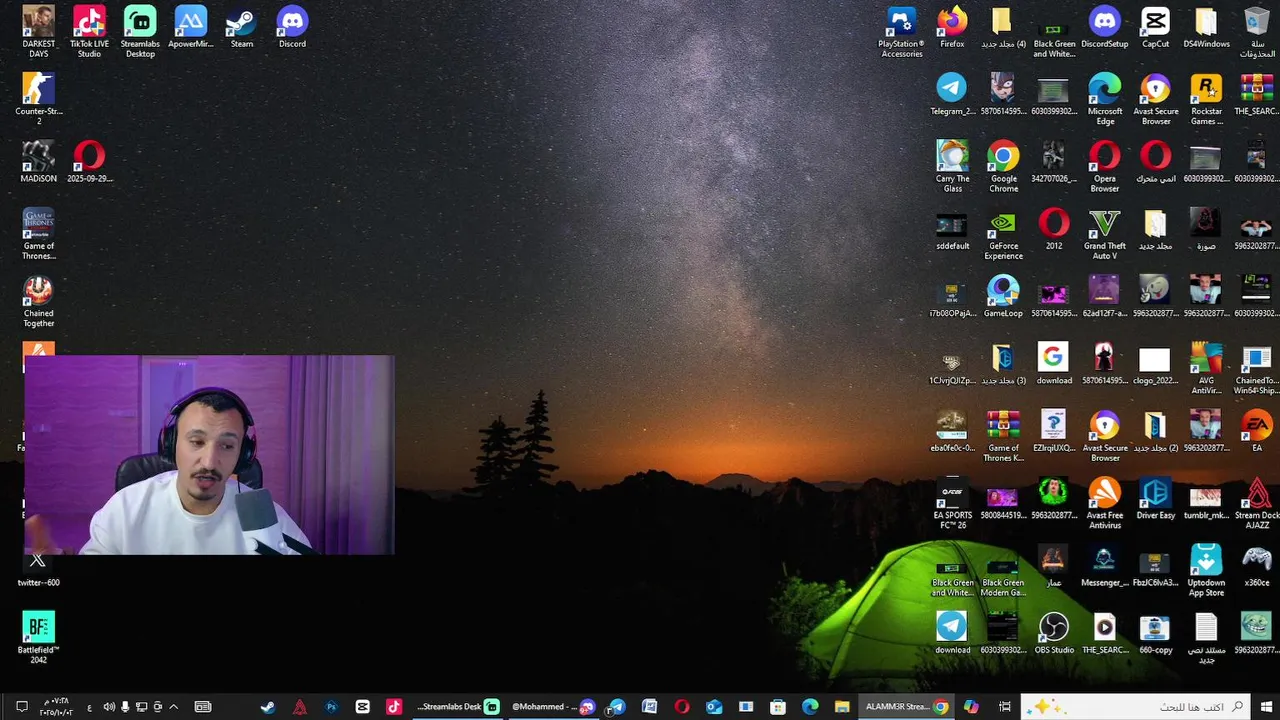
Task: Select the elogo_2022 white image file
Action: [x=1155, y=363]
